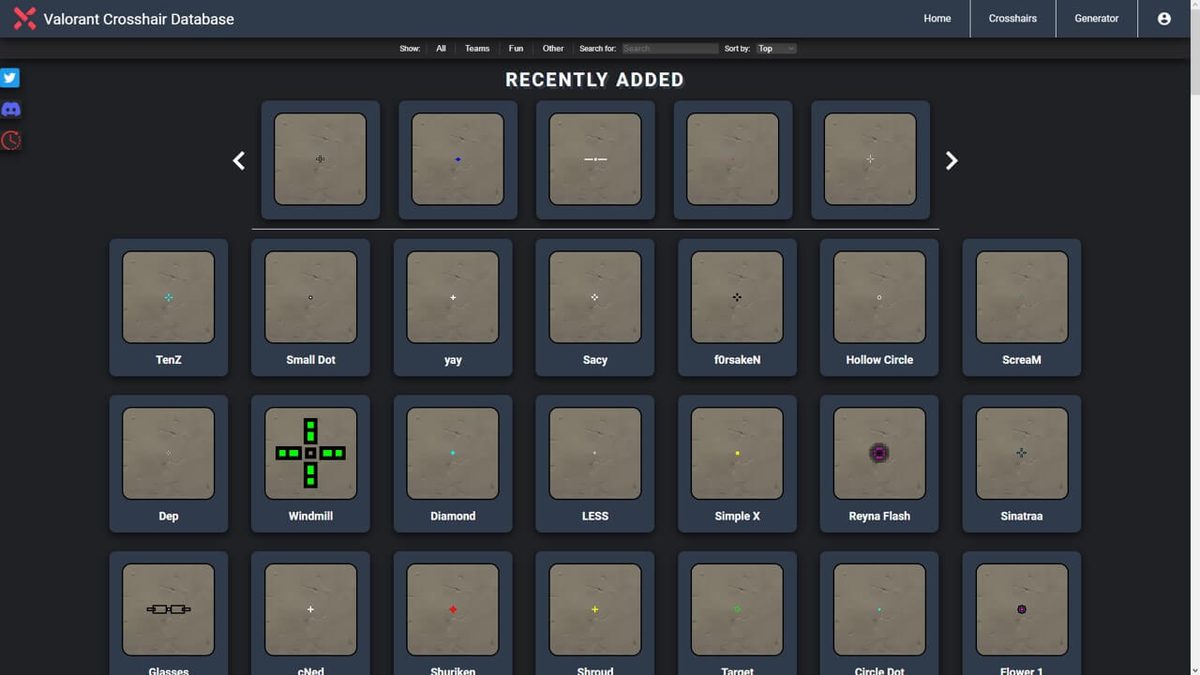
Task: Show previous recently added crosshairs
Action: click(239, 160)
